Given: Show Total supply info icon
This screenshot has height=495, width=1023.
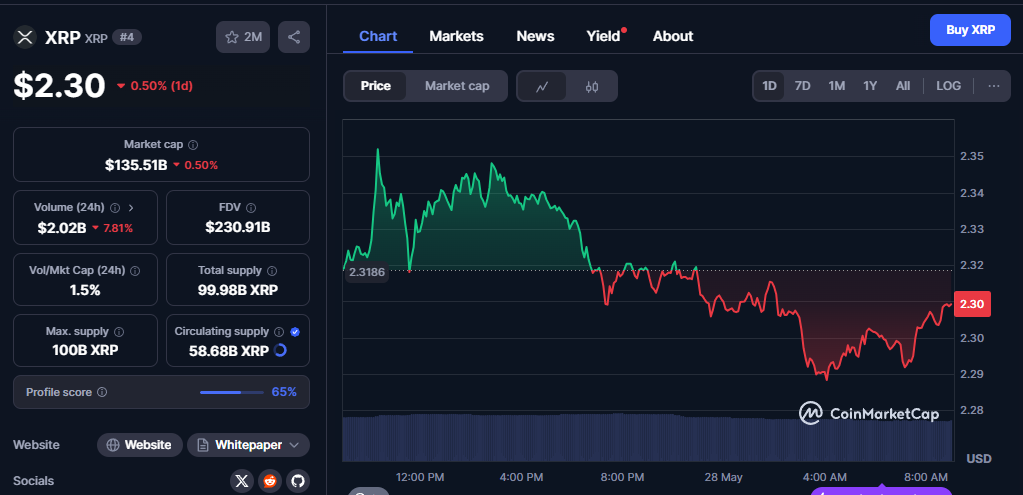Looking at the screenshot, I should pyautogui.click(x=271, y=270).
